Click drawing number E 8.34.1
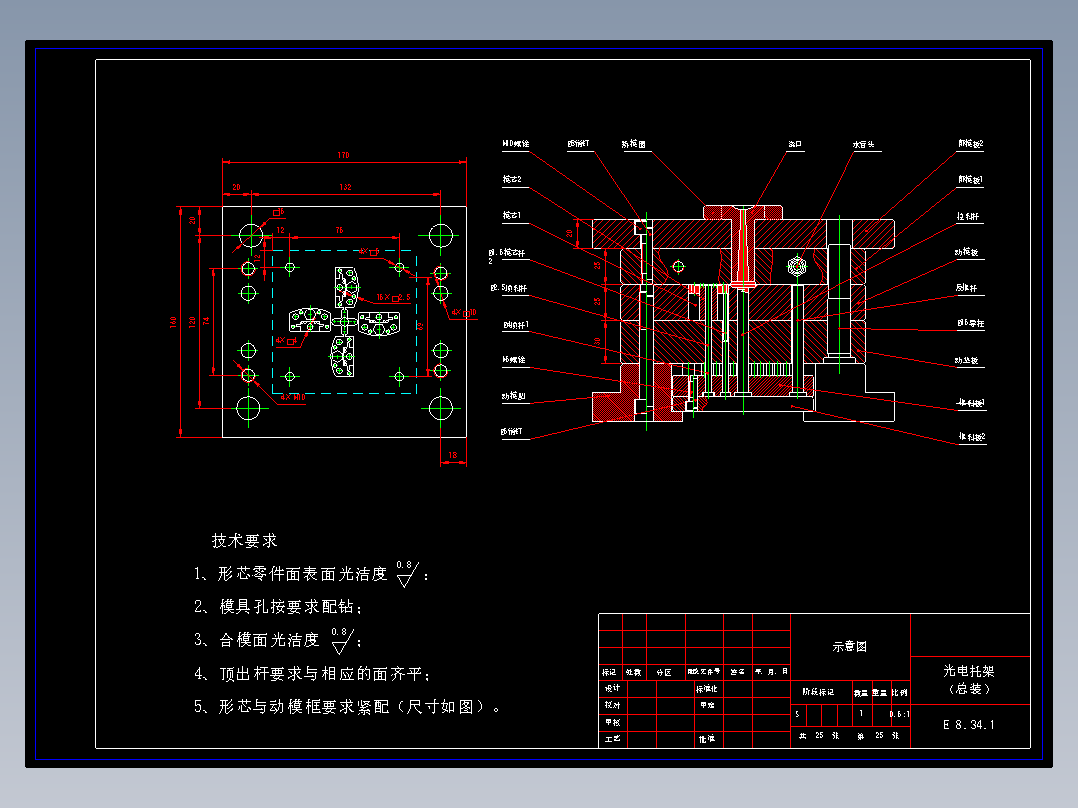This screenshot has width=1078, height=808. click(969, 725)
